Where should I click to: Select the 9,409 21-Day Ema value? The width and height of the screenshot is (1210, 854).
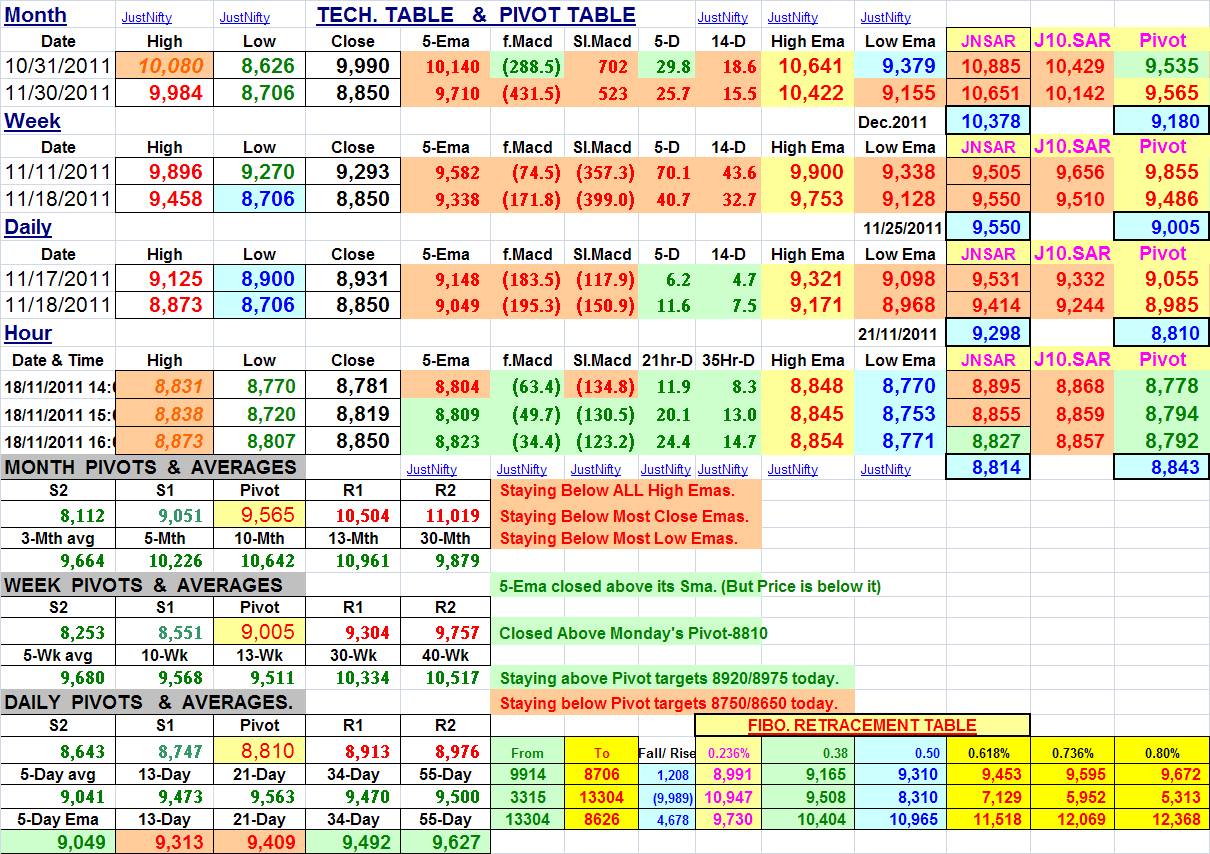[x=259, y=842]
